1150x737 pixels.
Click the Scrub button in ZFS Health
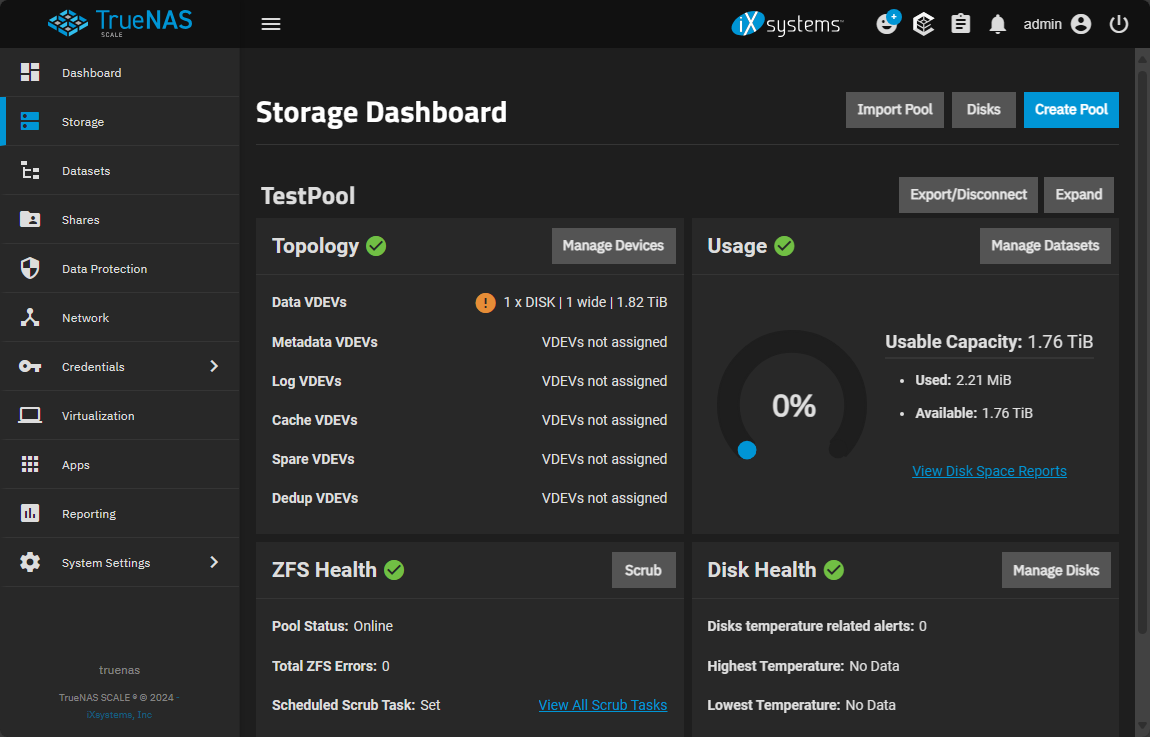coord(643,570)
